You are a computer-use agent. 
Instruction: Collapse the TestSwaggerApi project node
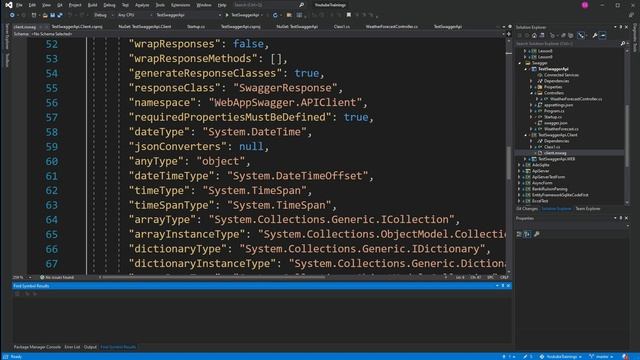(526, 69)
